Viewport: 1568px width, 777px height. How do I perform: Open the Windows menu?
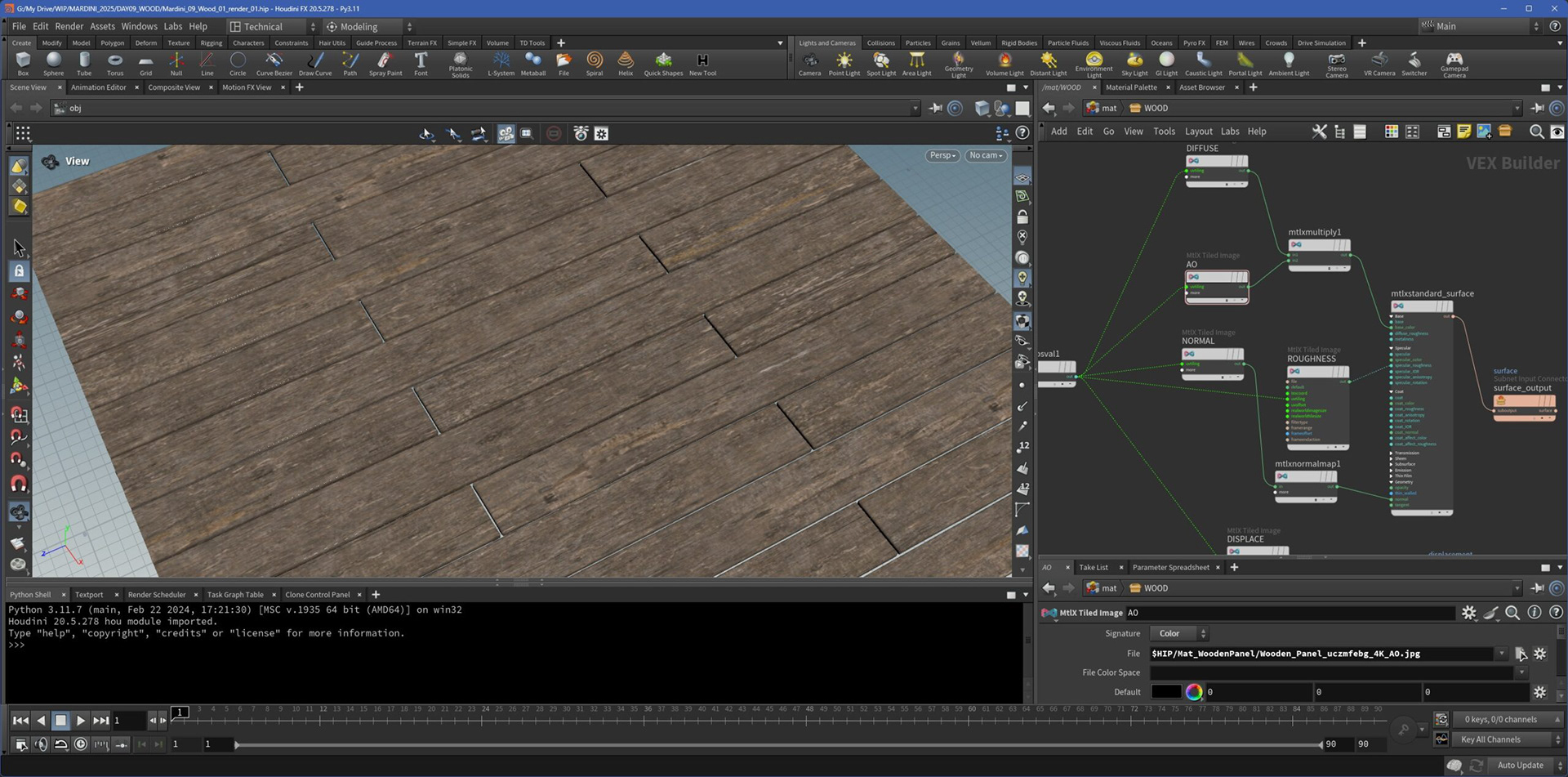(139, 26)
